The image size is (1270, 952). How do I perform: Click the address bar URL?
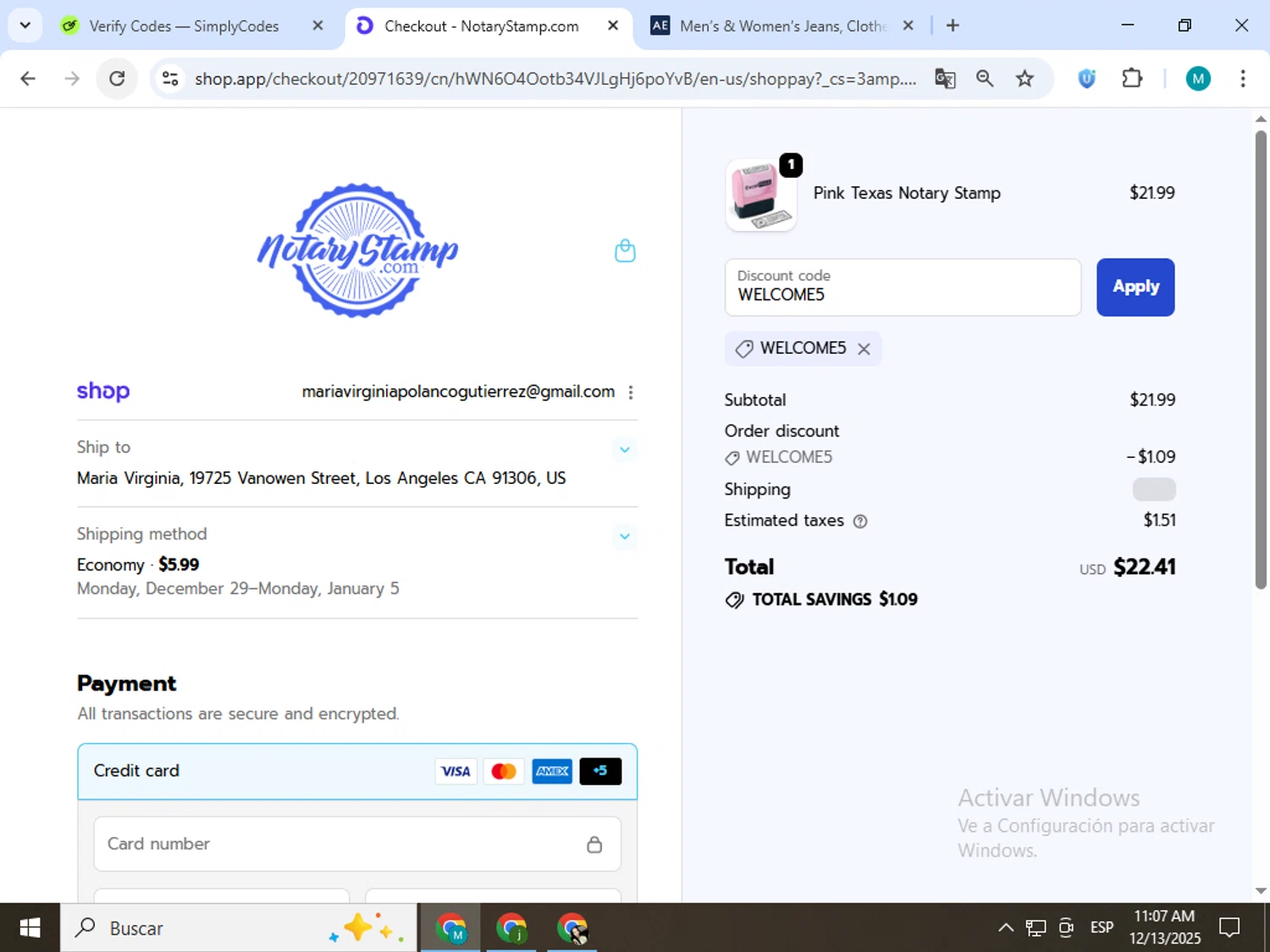click(555, 79)
